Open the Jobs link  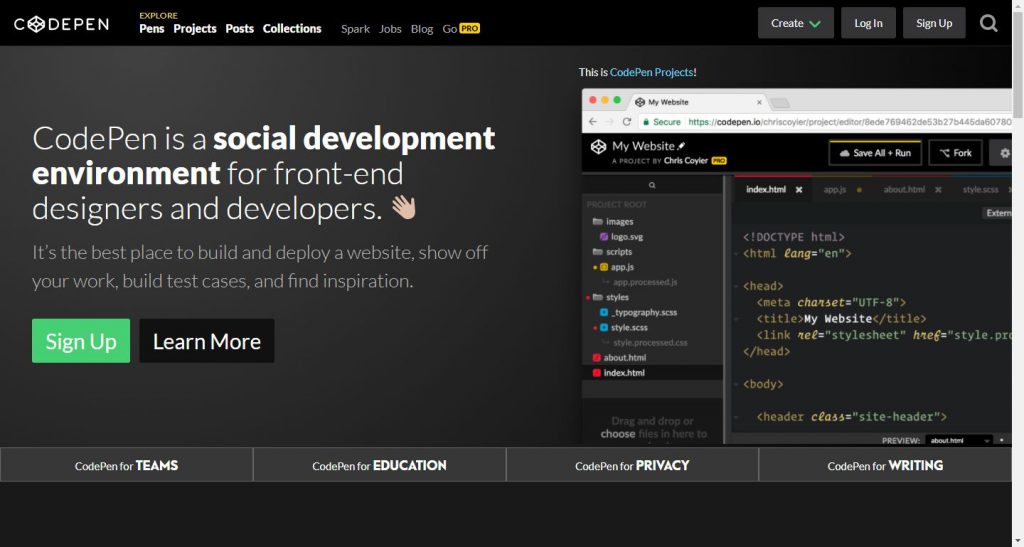(x=390, y=29)
